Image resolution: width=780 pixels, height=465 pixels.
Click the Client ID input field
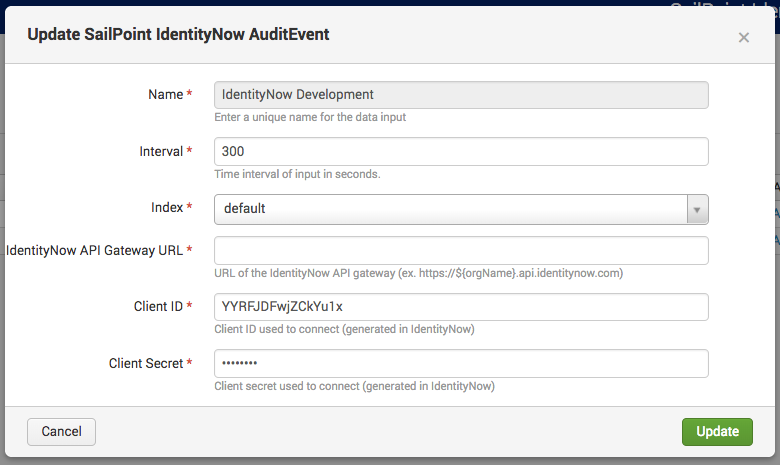click(x=461, y=307)
